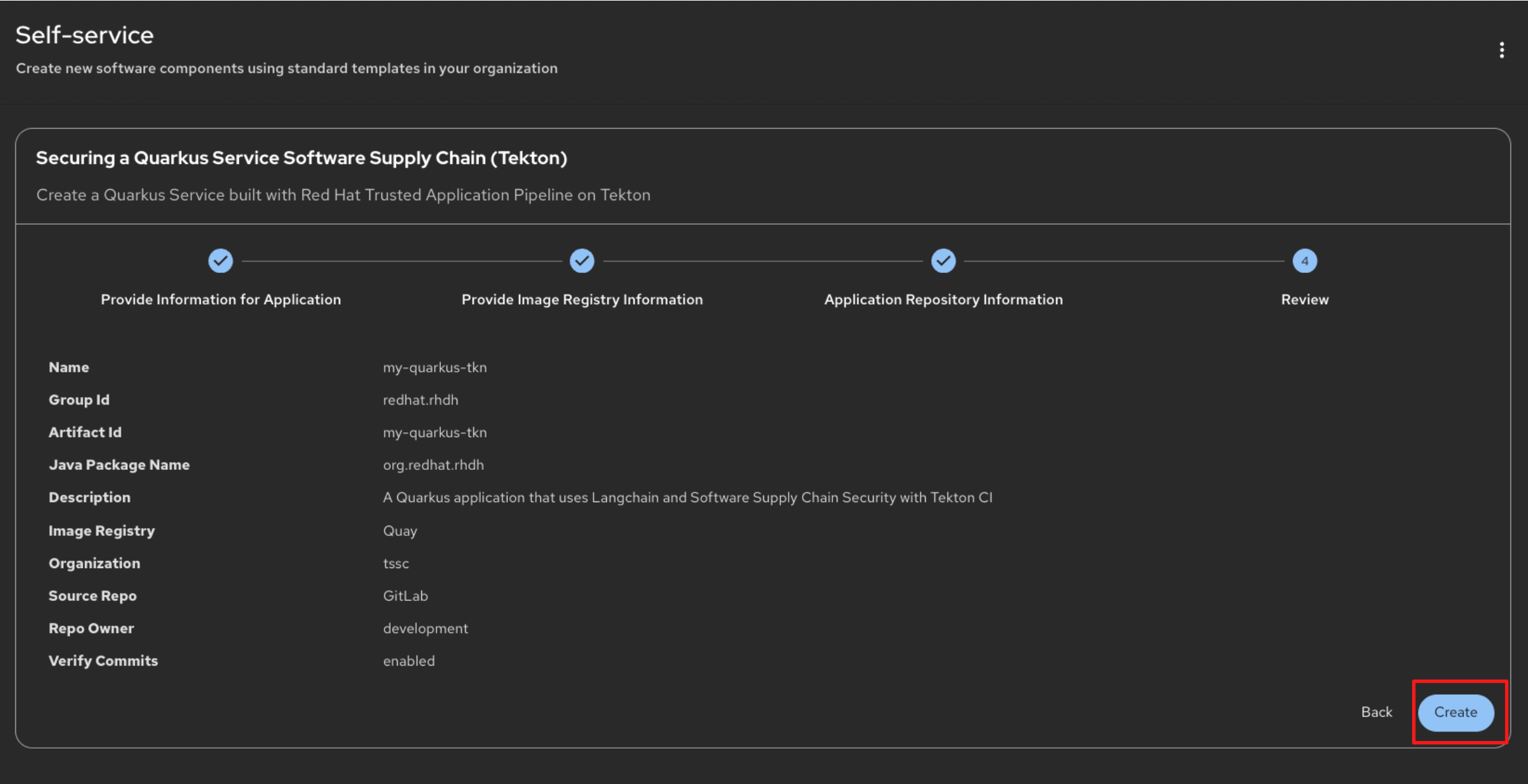The width and height of the screenshot is (1528, 784).
Task: Go to Application Repository Information step
Action: pos(943,300)
